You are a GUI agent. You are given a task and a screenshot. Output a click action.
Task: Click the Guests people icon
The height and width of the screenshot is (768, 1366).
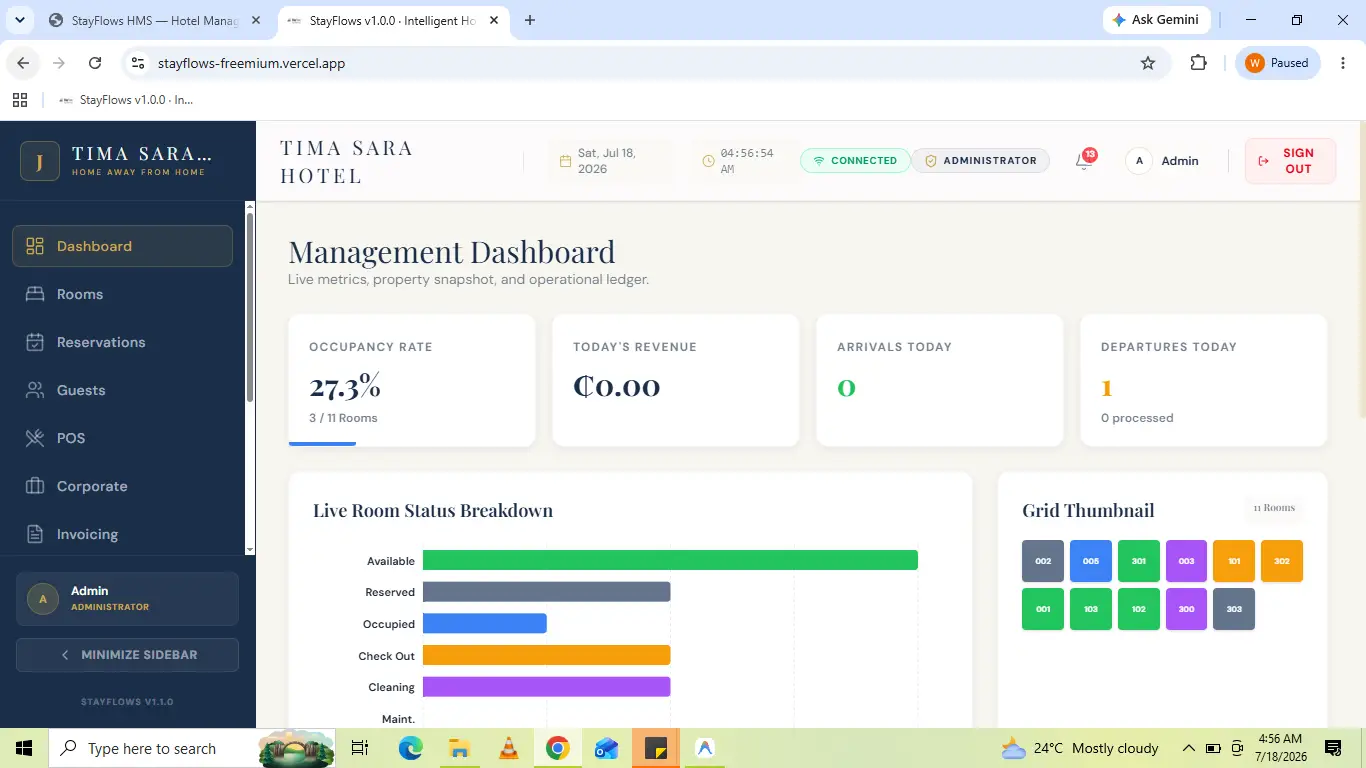coord(35,390)
